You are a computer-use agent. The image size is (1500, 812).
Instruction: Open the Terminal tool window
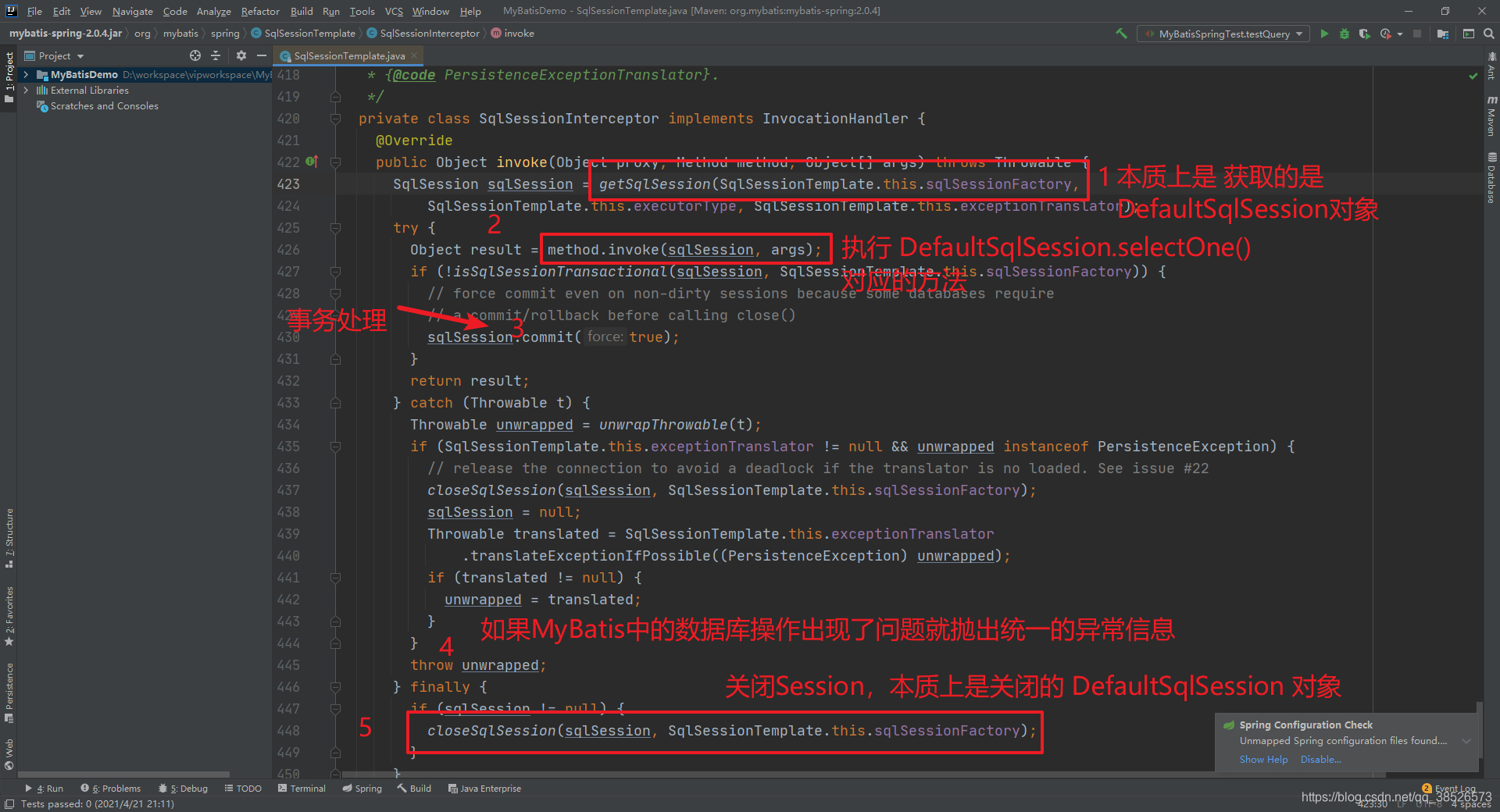click(302, 789)
